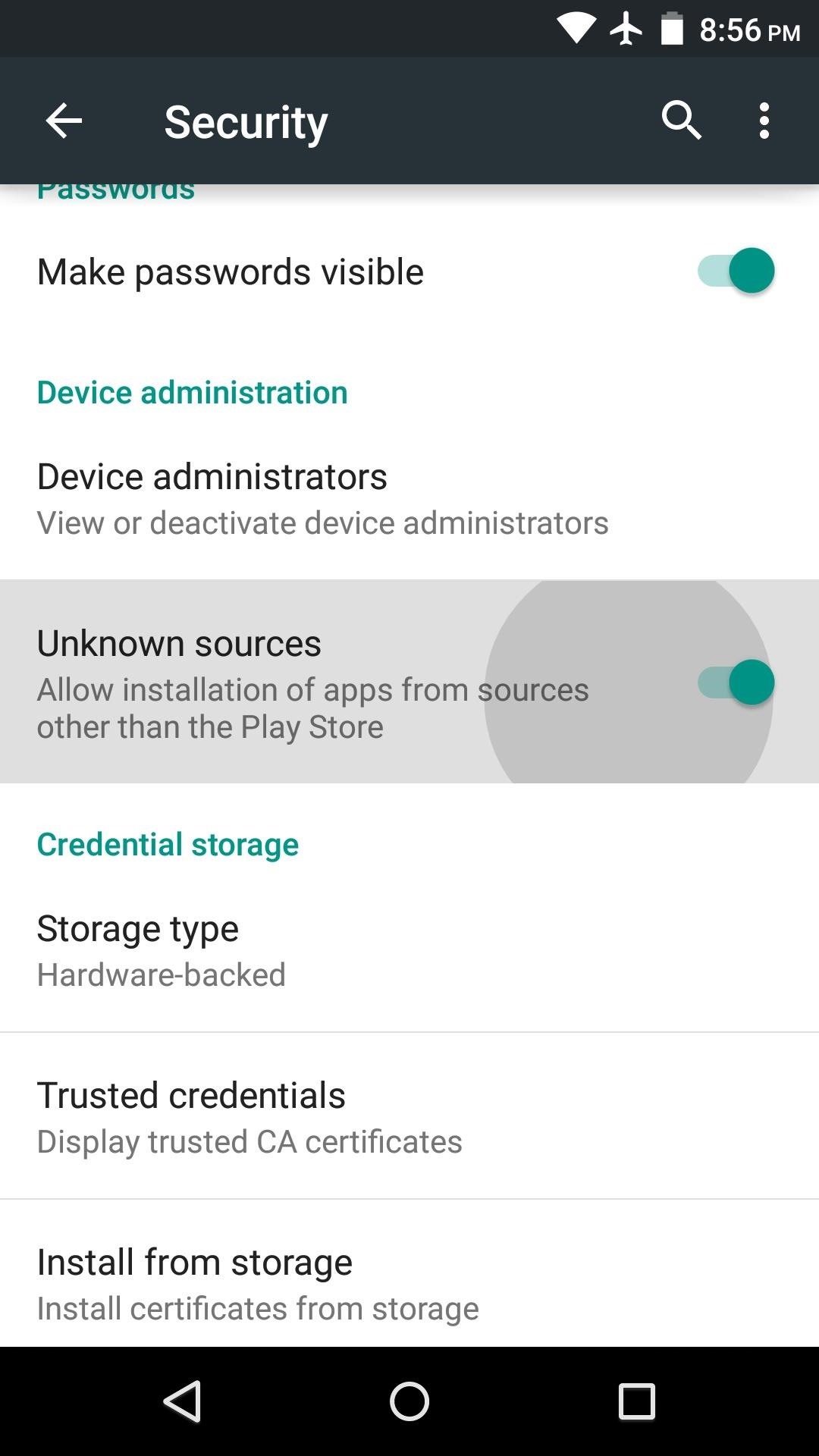
Task: Tap the Wi-Fi status icon
Action: point(578,29)
